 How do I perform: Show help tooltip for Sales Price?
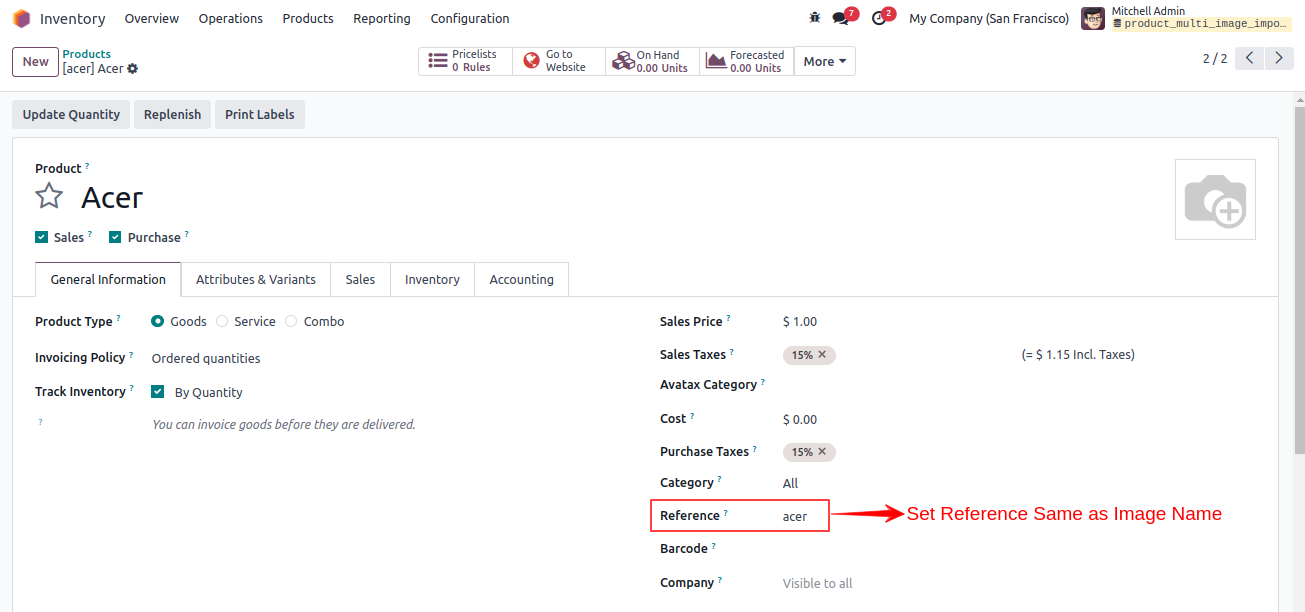click(728, 319)
